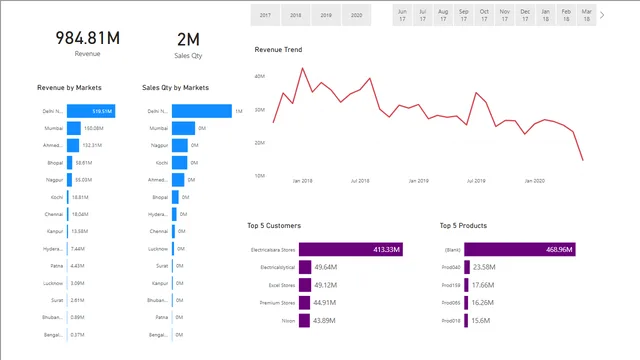The width and height of the screenshot is (640, 360).
Task: Select Jan 18 in the month slicer
Action: (545, 15)
